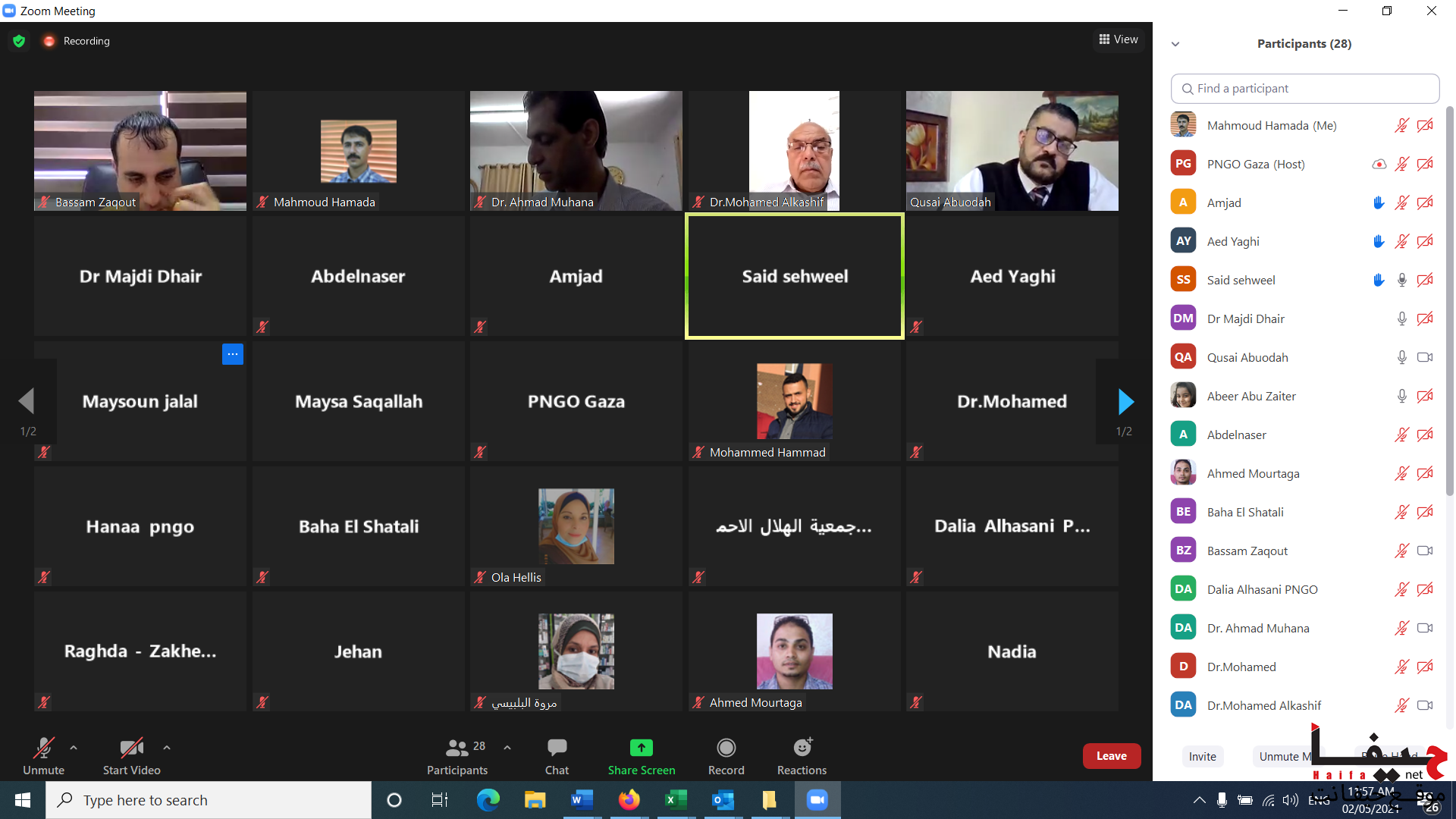Open the View layout menu
This screenshot has width=1456, height=819.
pos(1119,39)
